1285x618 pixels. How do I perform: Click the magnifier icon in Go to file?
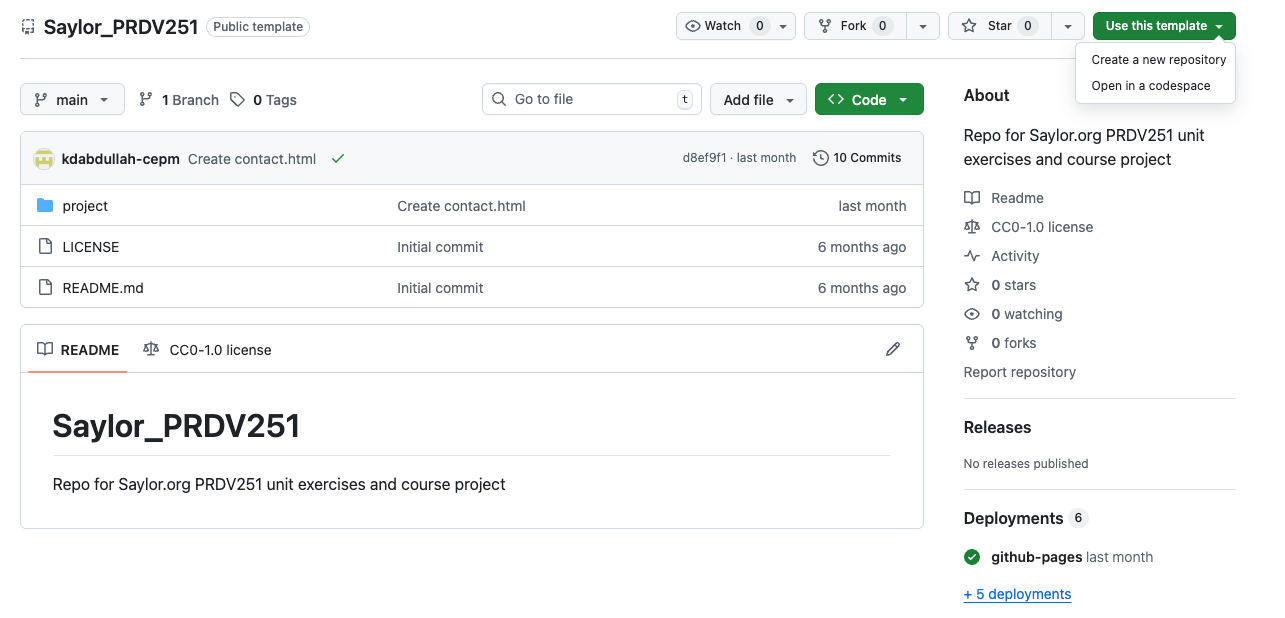[499, 99]
